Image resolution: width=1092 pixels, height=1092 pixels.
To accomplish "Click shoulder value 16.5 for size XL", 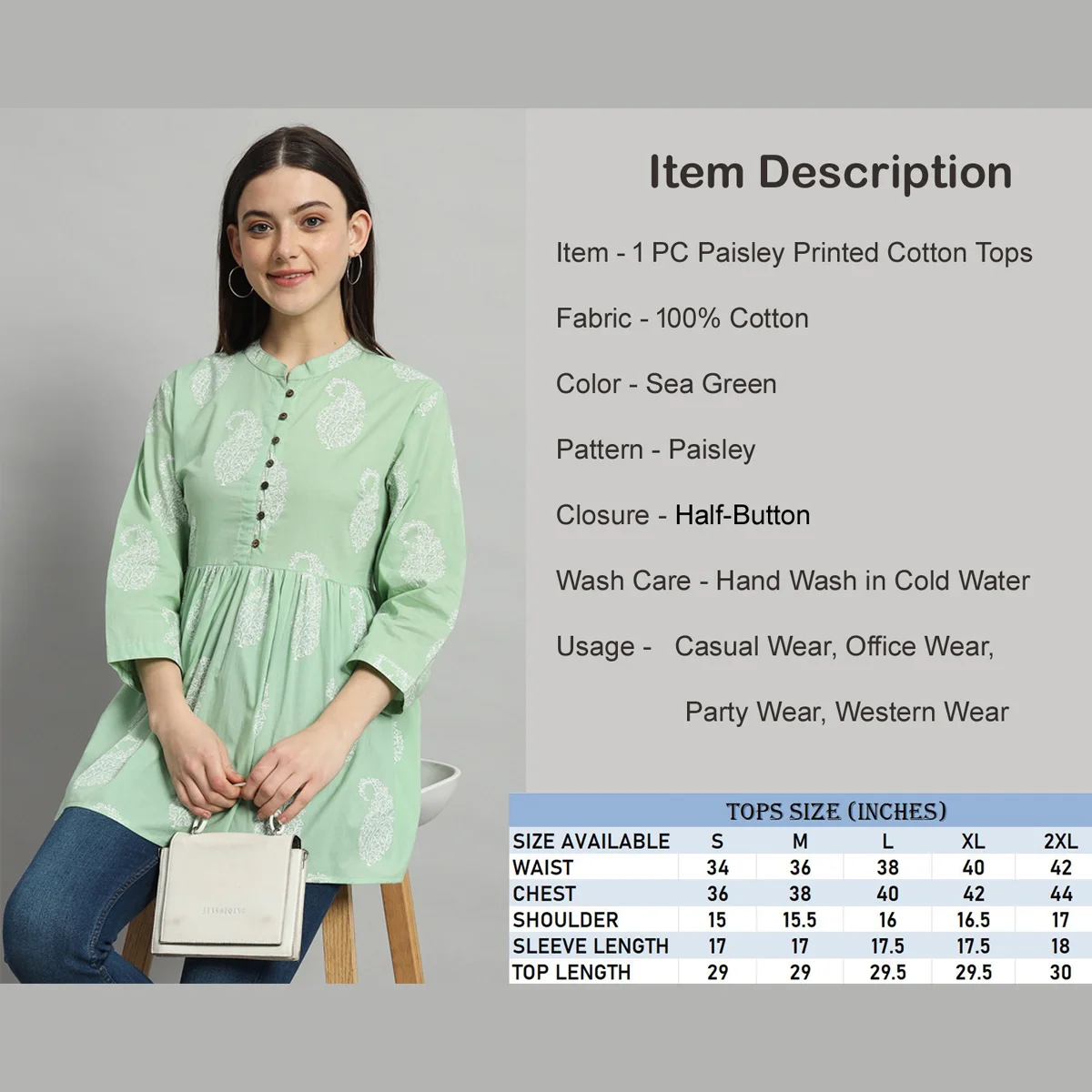I will tap(973, 920).
